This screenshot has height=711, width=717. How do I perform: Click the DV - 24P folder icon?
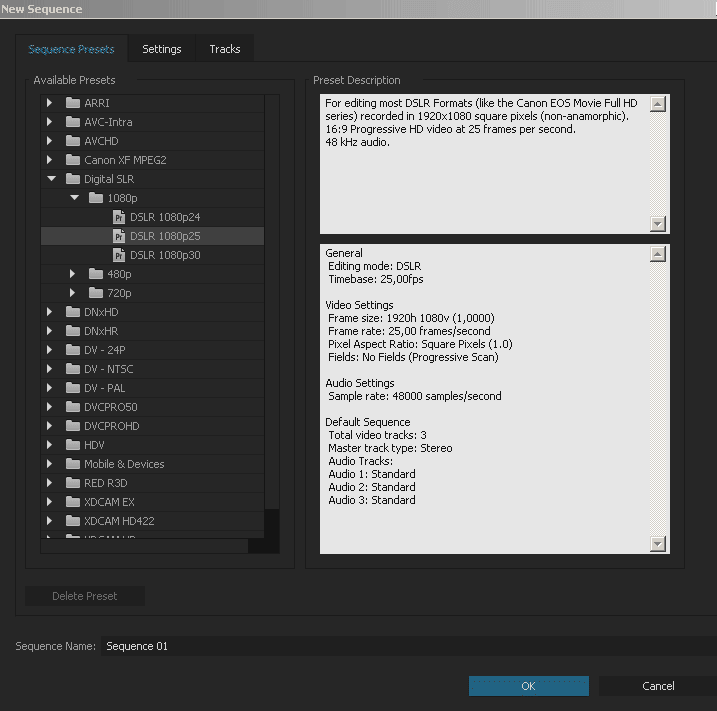73,349
